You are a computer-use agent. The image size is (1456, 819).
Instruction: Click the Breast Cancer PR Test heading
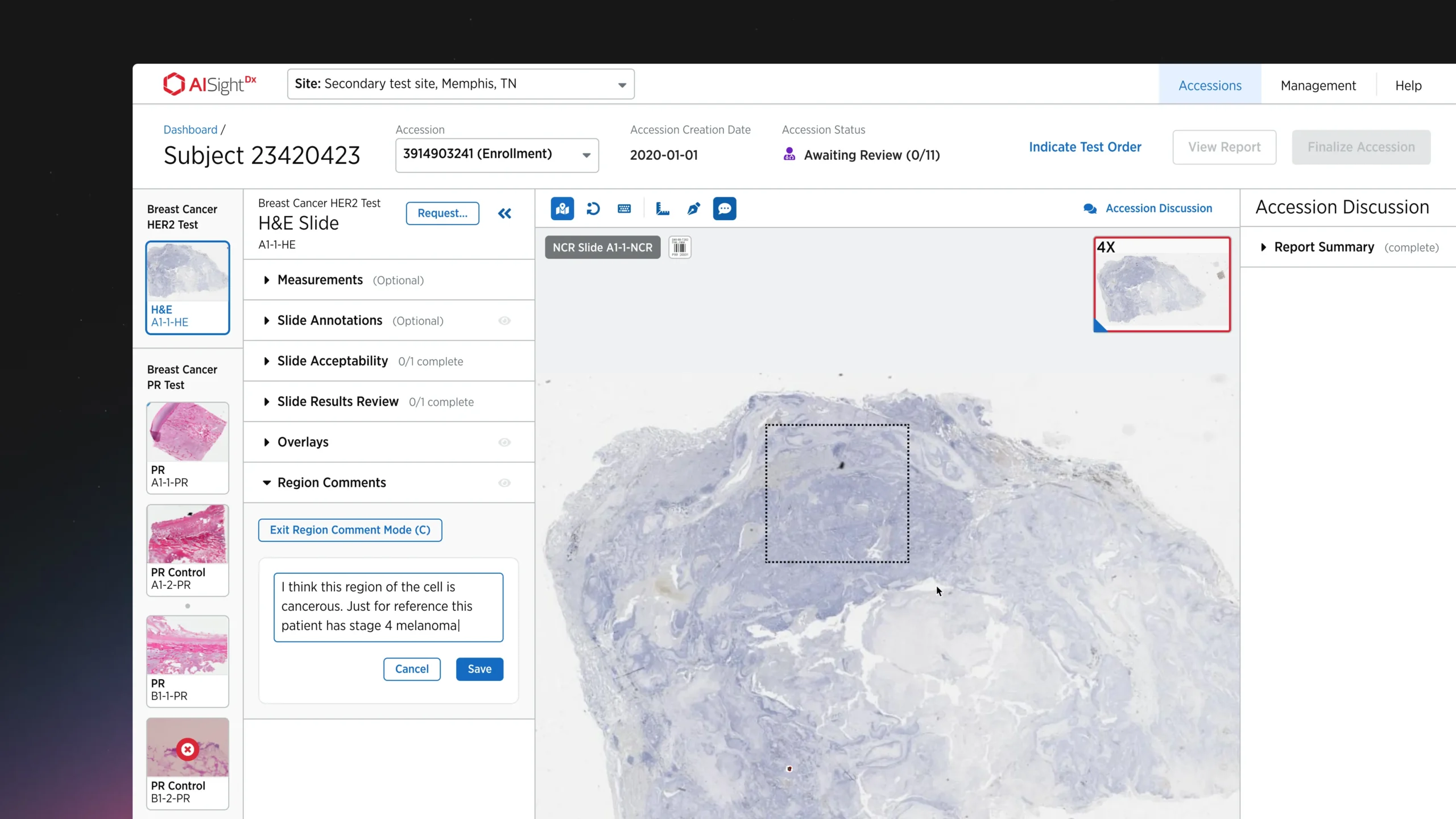click(182, 377)
